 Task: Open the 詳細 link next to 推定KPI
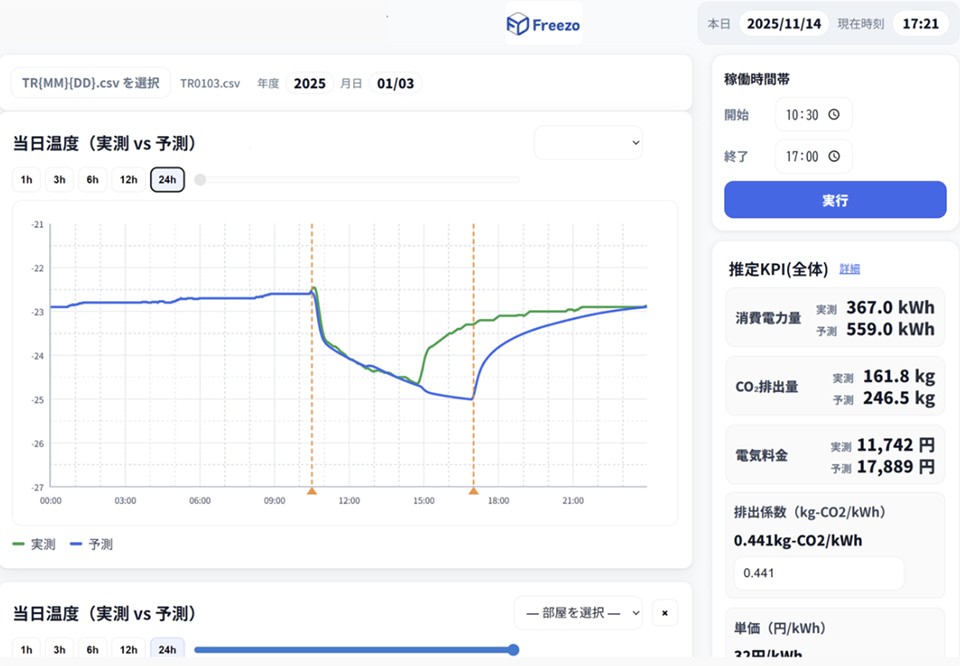click(x=849, y=269)
